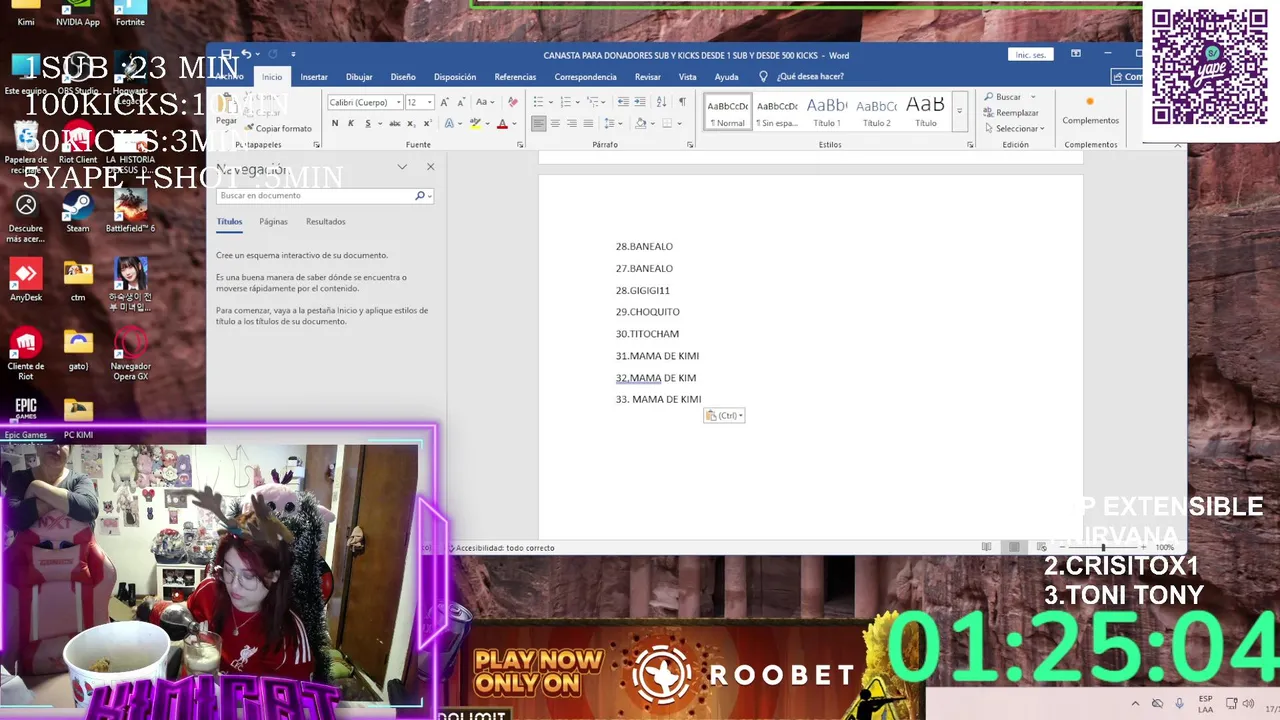This screenshot has width=1280, height=720.
Task: Open the Seleccionar dropdown
Action: pos(1015,128)
